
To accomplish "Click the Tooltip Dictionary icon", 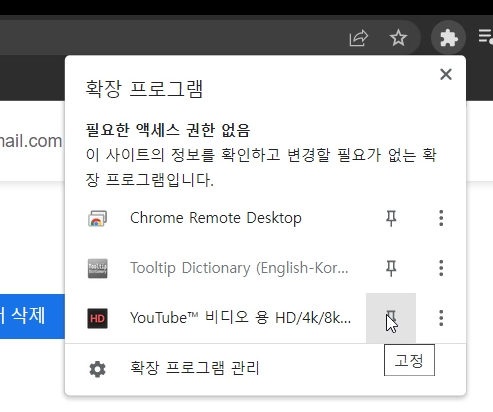I will [97, 268].
